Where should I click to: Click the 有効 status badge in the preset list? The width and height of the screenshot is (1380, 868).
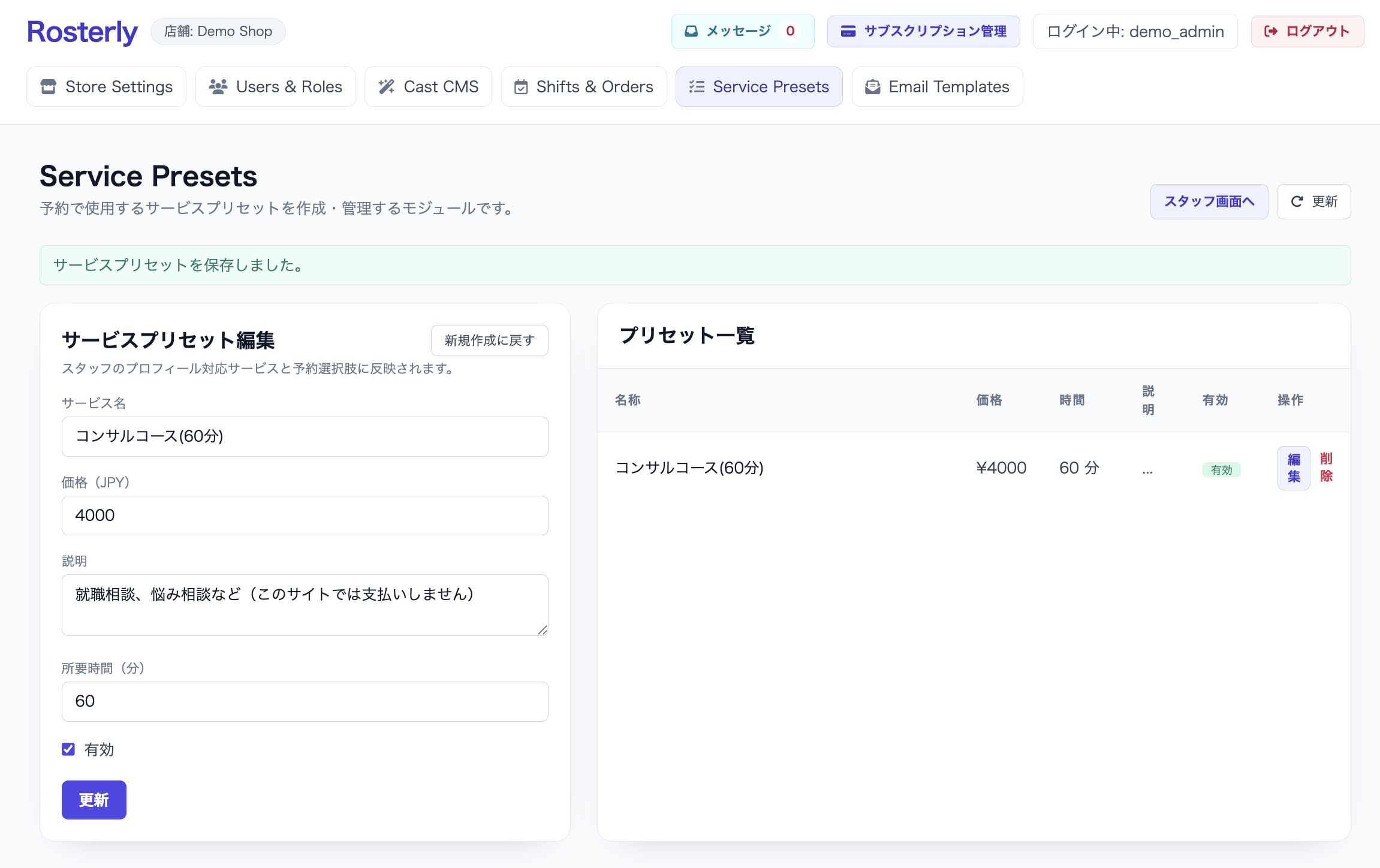point(1222,469)
